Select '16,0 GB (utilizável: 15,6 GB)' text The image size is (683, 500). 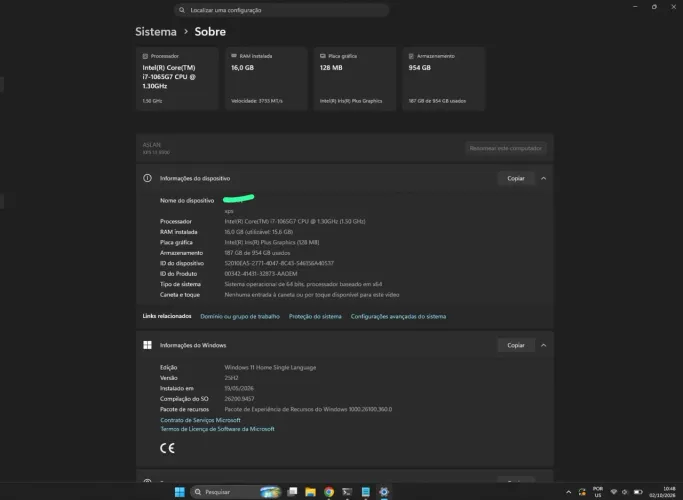[258, 232]
